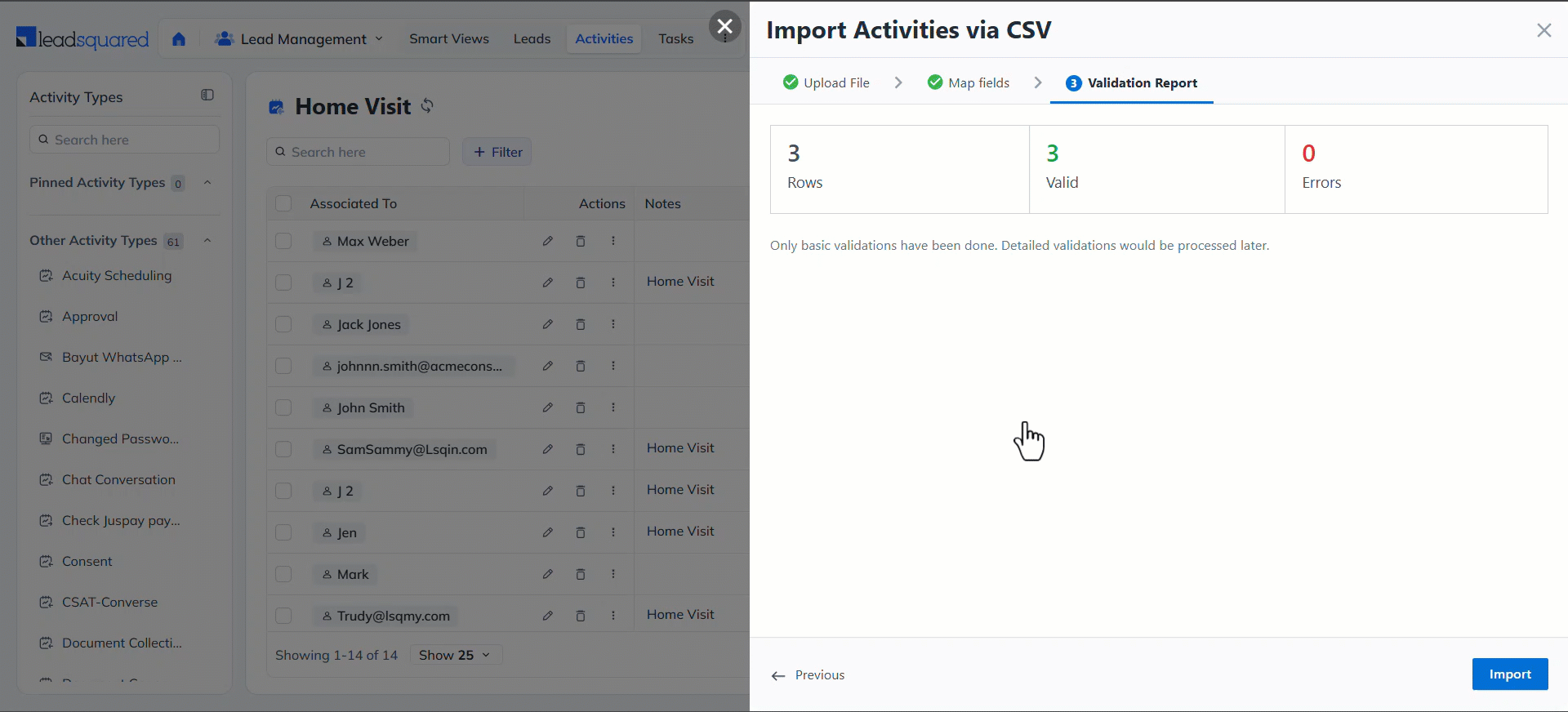Delete the SamSammy@Lsqin.com activity

coord(581,449)
